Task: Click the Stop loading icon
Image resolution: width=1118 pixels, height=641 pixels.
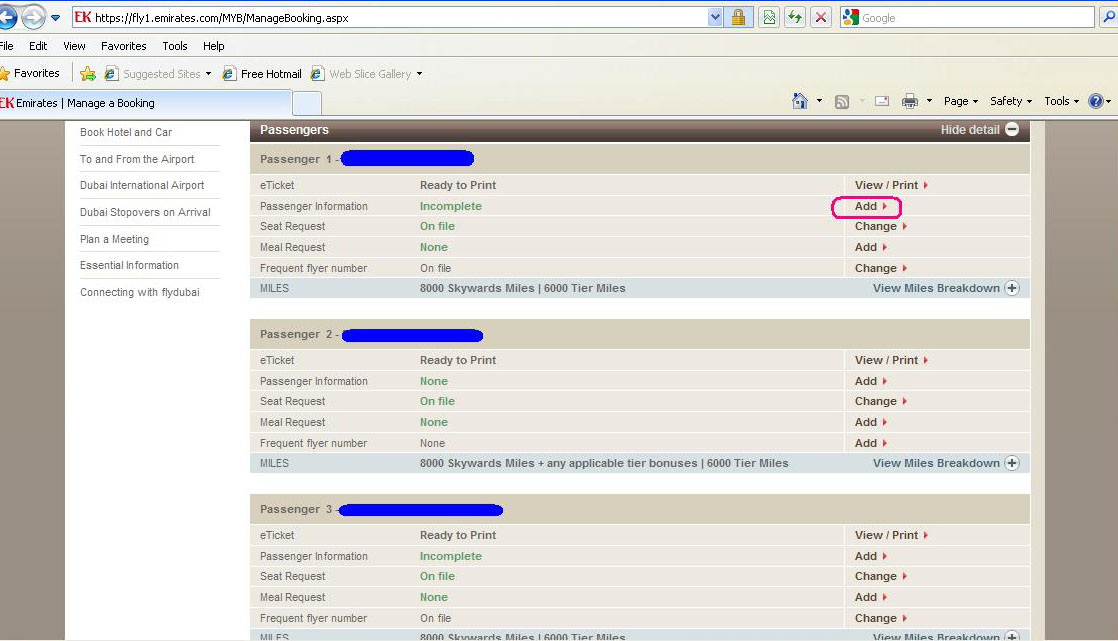Action: click(x=821, y=18)
